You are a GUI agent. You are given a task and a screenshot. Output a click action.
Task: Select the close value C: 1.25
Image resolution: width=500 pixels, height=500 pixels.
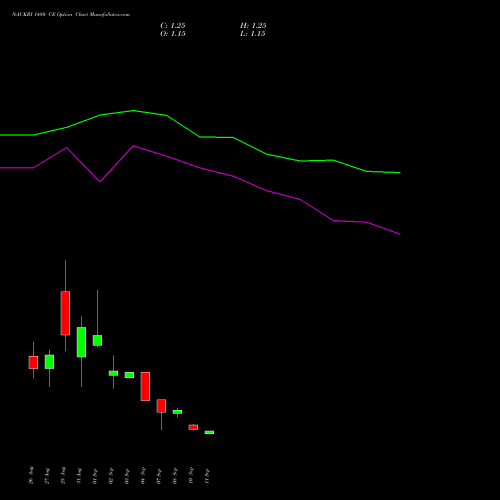(173, 26)
